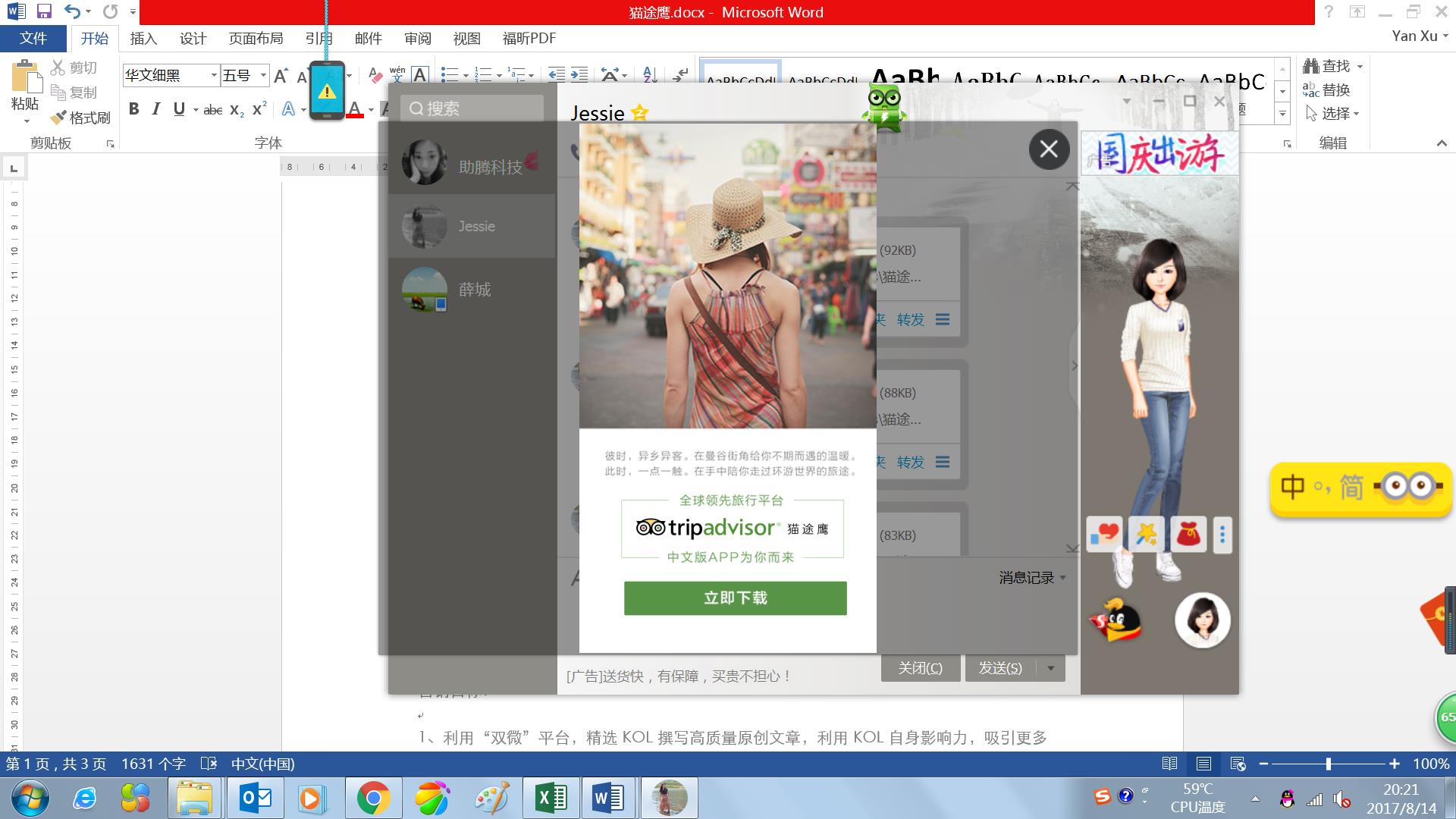
Task: Open font color dropdown arrow
Action: pyautogui.click(x=371, y=110)
